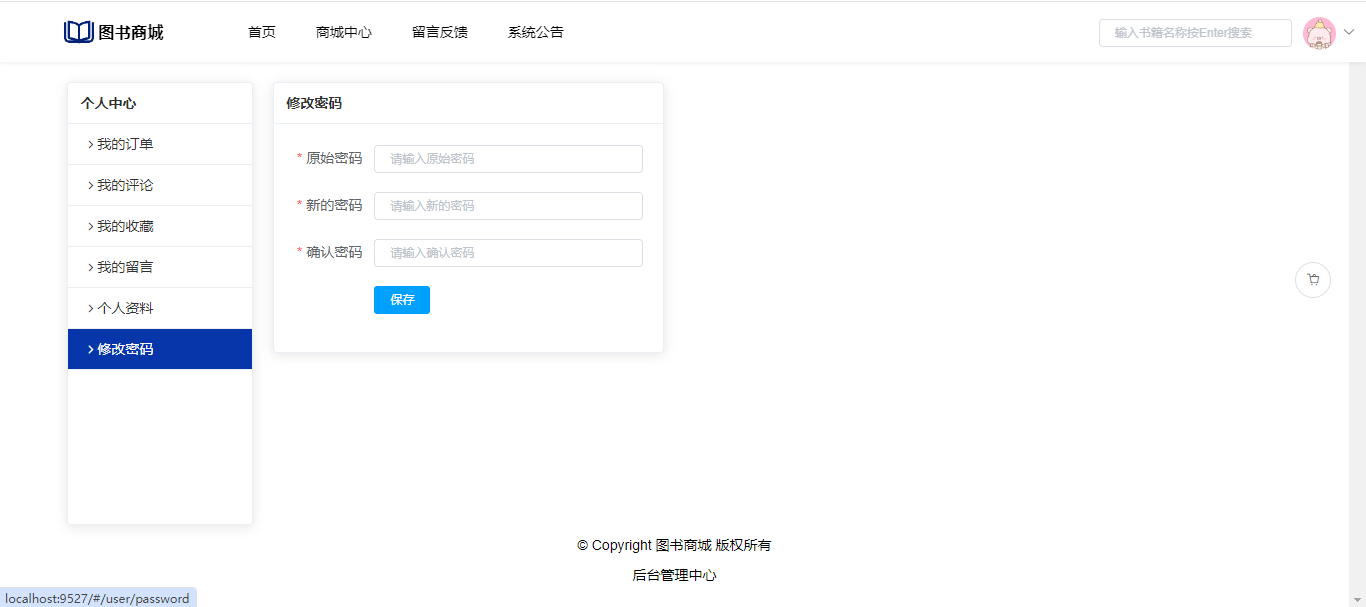Select 我的收藏 in sidebar
The image size is (1366, 607).
[160, 226]
